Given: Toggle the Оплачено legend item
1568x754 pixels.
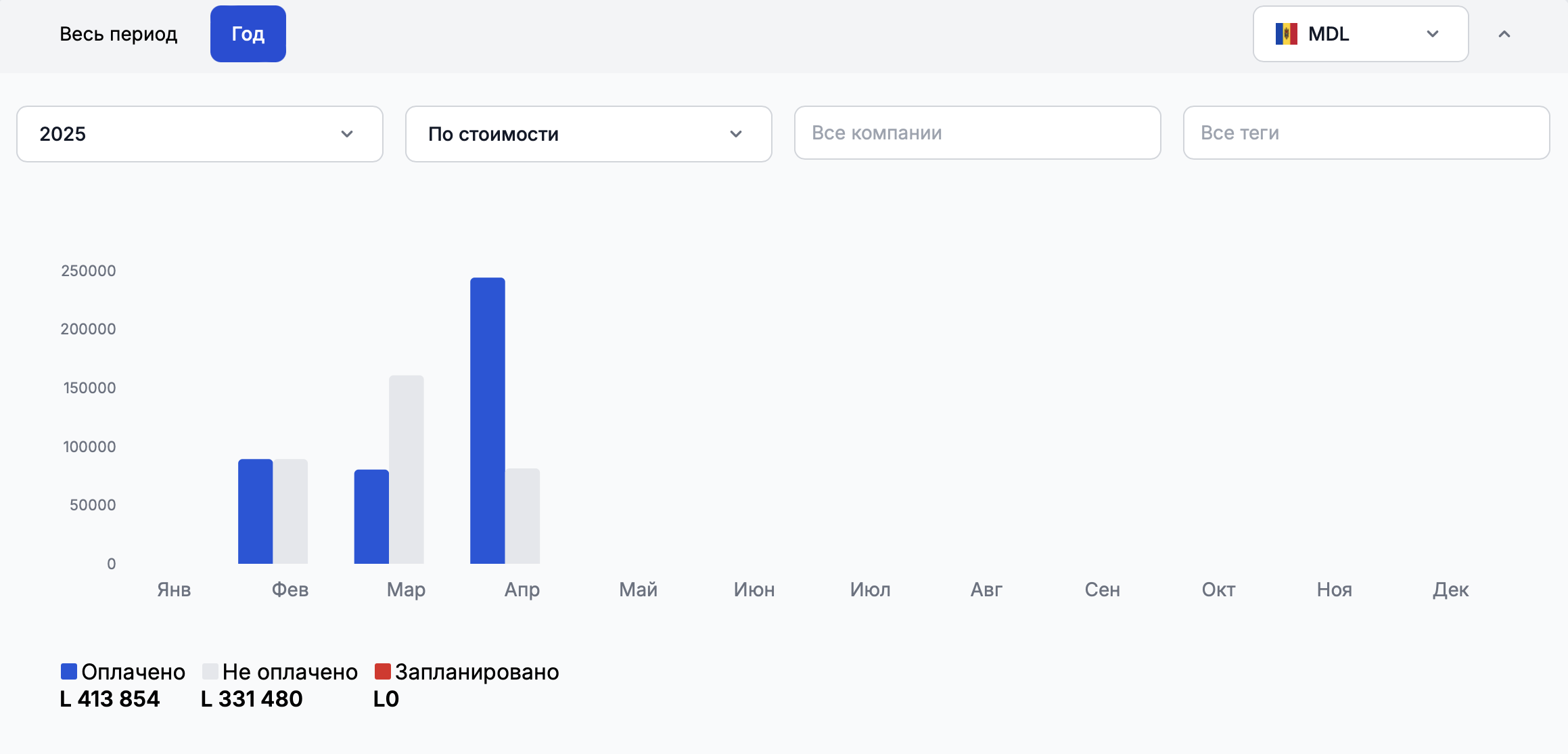Looking at the screenshot, I should (x=123, y=671).
